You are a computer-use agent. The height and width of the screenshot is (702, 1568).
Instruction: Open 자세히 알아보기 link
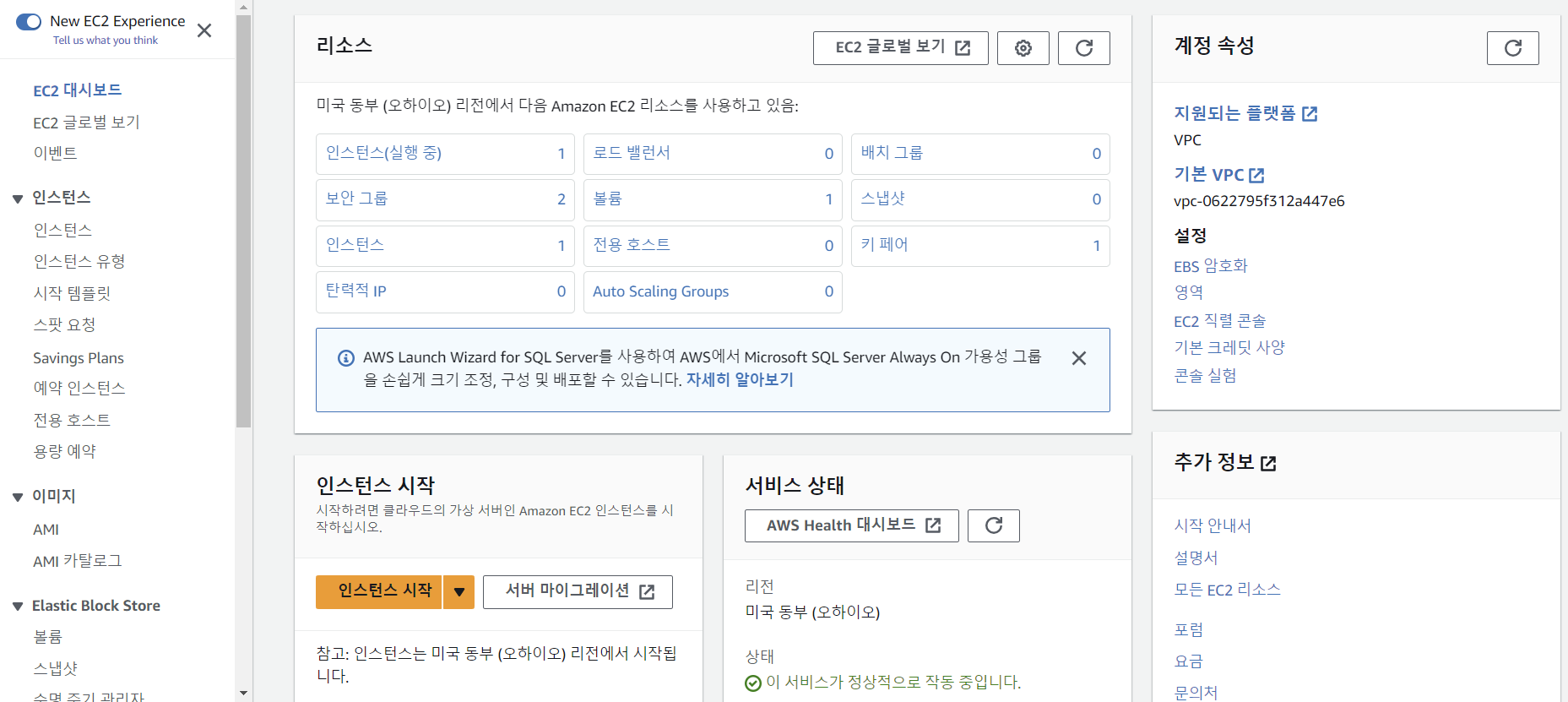740,379
